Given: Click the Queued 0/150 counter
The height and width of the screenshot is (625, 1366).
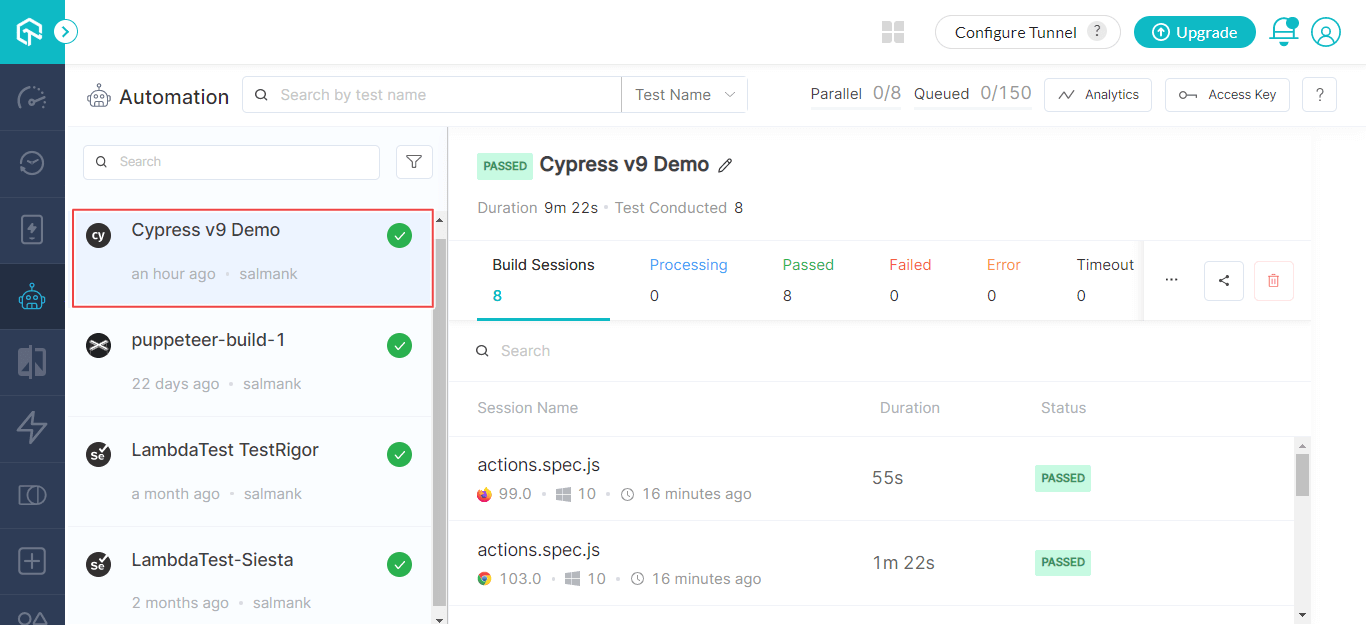Looking at the screenshot, I should coord(973,94).
